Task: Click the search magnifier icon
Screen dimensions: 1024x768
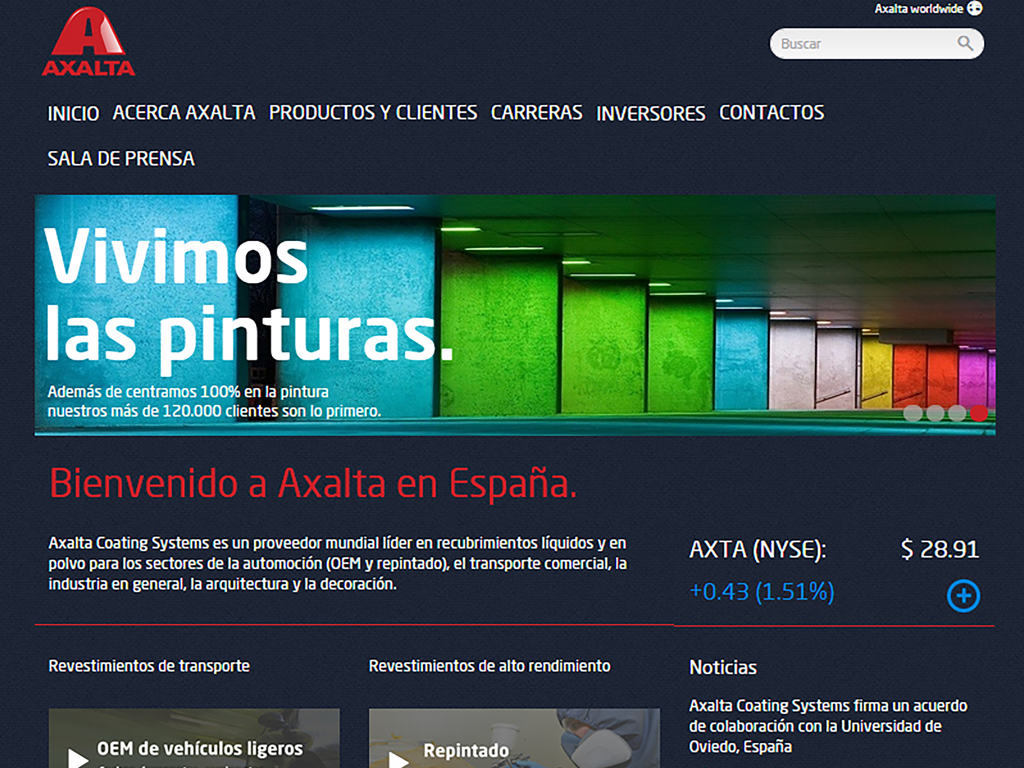Action: 965,44
